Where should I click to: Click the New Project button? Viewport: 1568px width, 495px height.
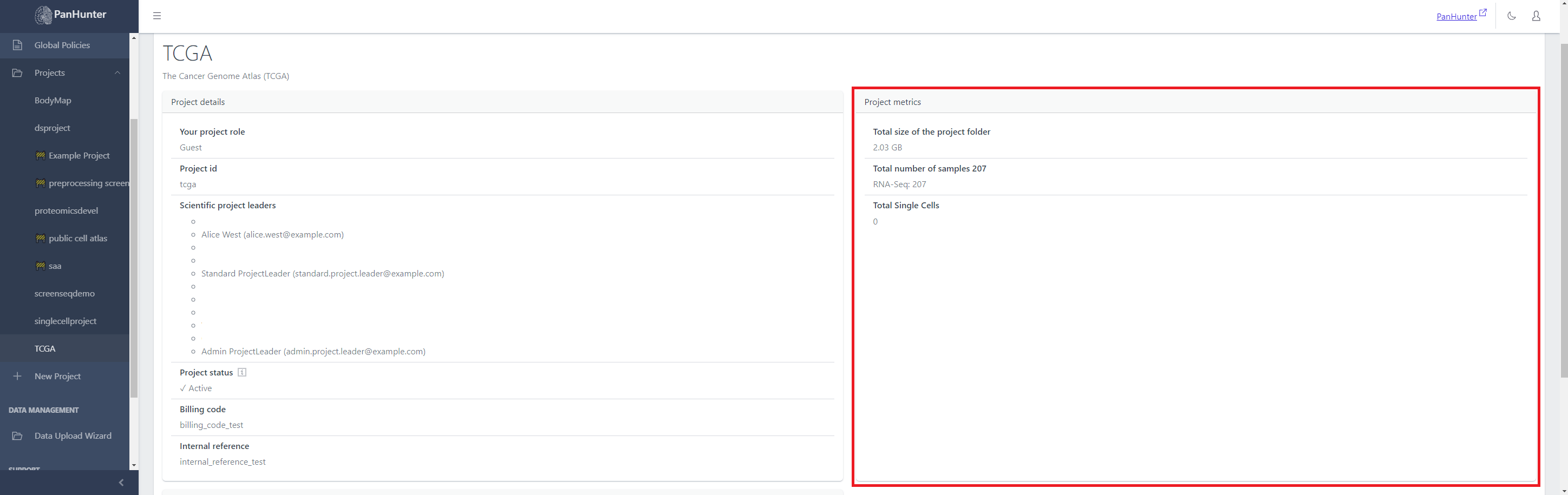point(58,376)
